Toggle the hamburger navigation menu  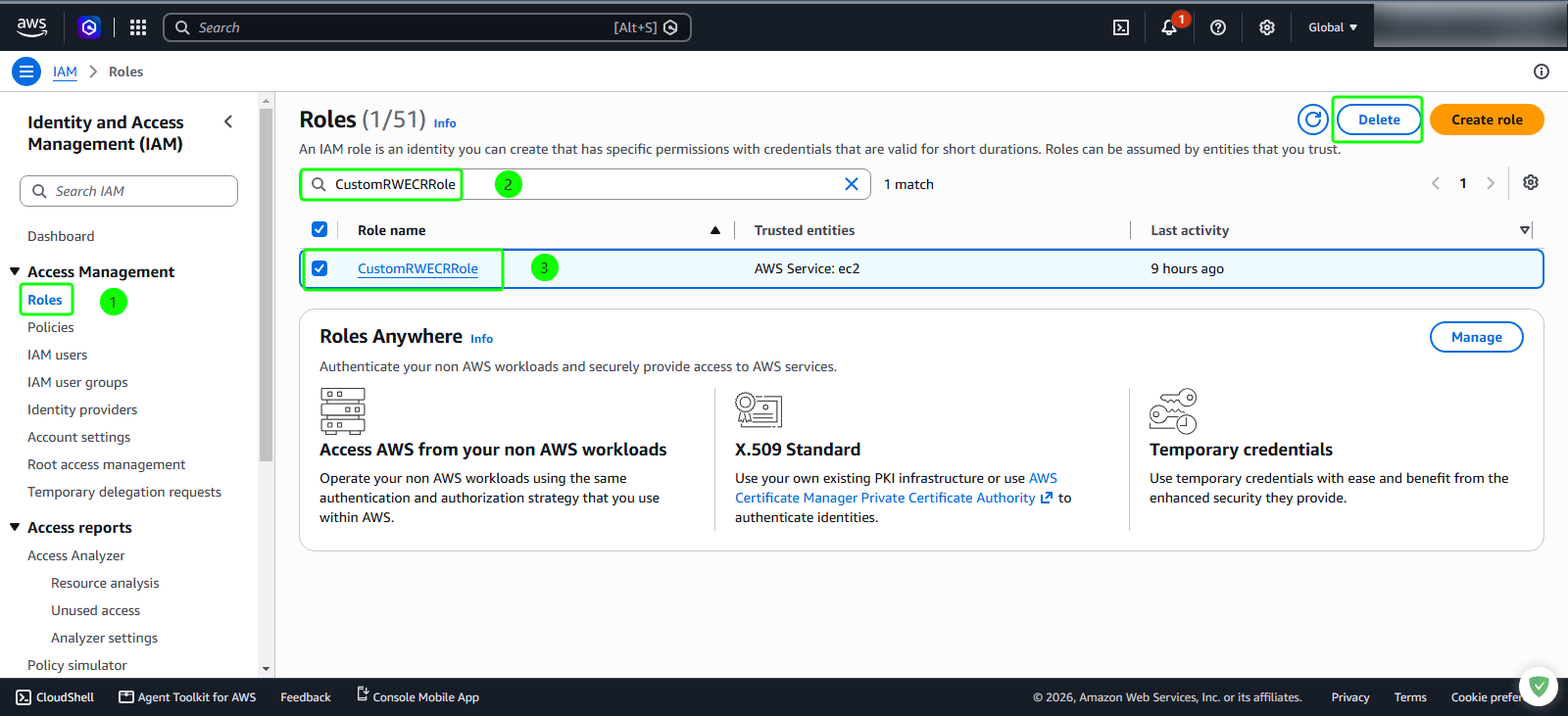point(26,72)
